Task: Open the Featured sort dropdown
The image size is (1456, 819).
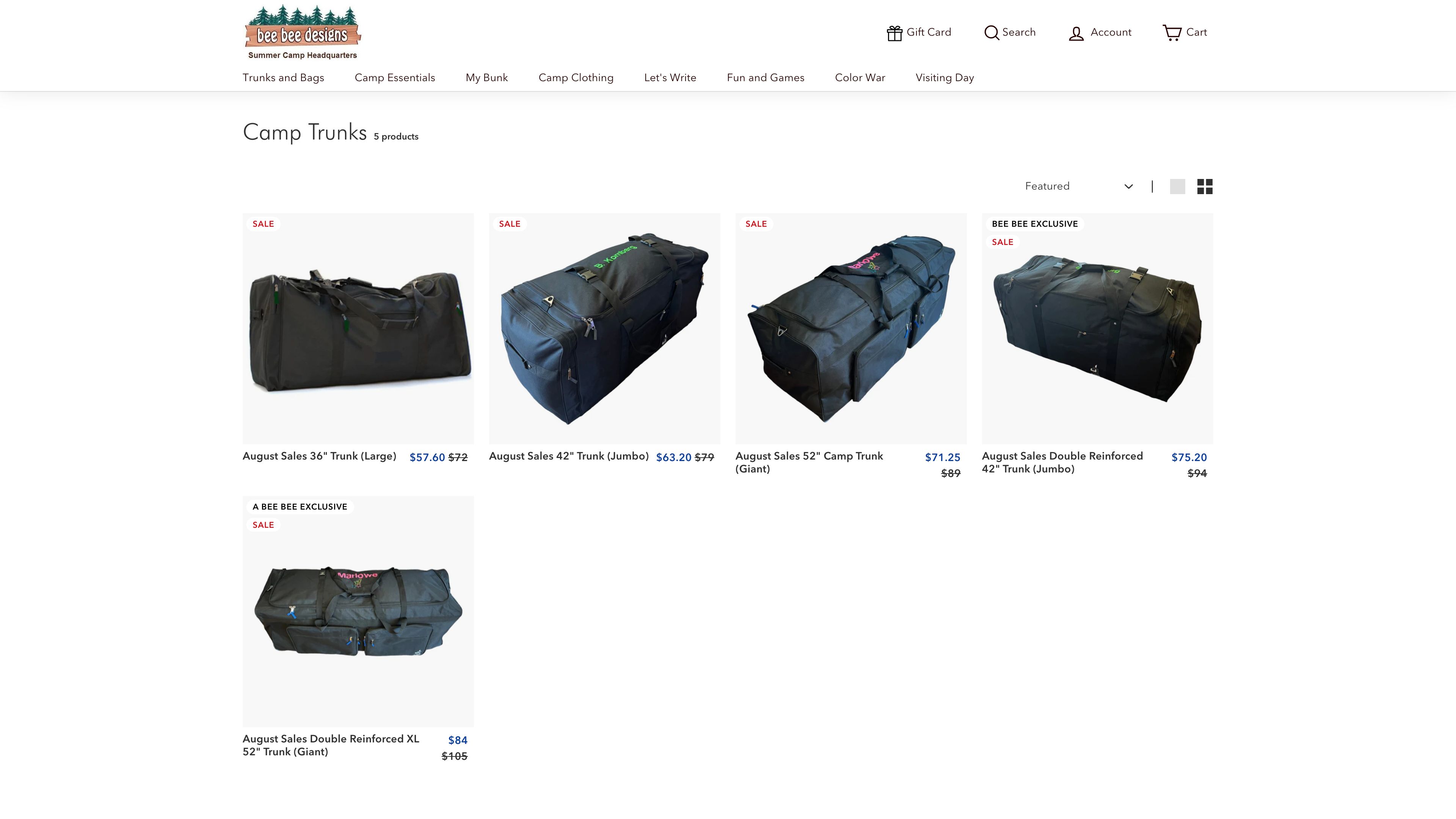Action: [1077, 186]
